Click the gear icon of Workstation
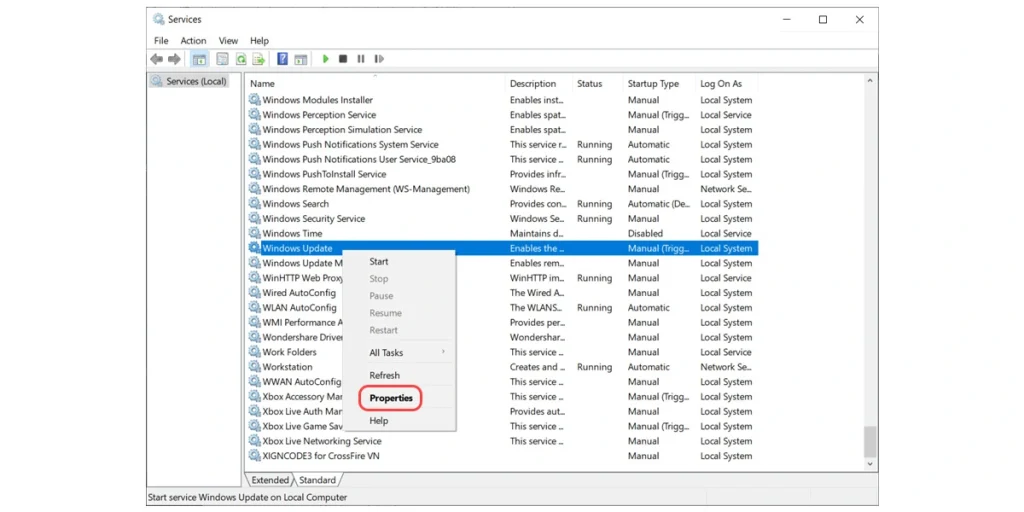1024x512 pixels. (x=255, y=366)
